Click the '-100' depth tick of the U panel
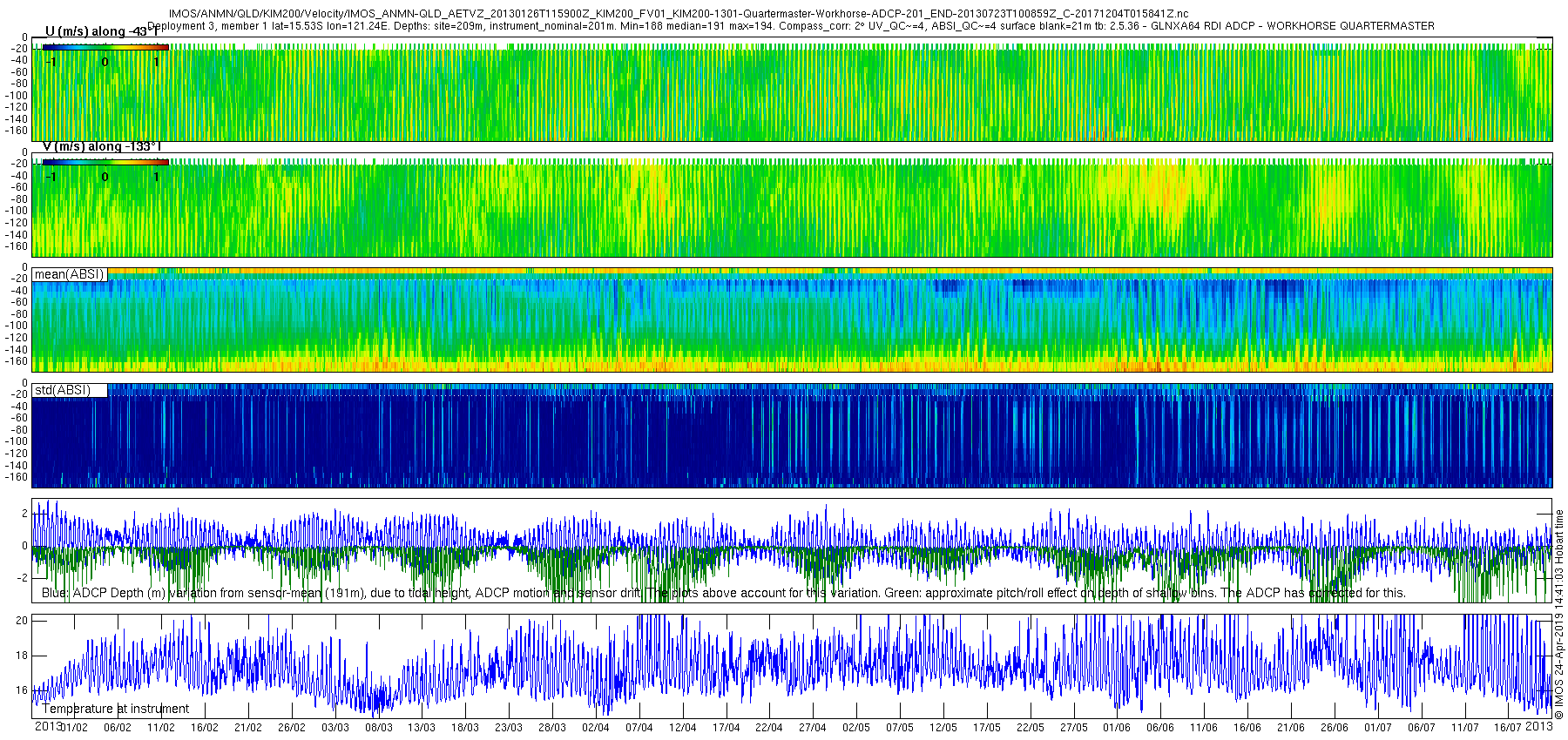The width and height of the screenshot is (1568, 740). (17, 96)
